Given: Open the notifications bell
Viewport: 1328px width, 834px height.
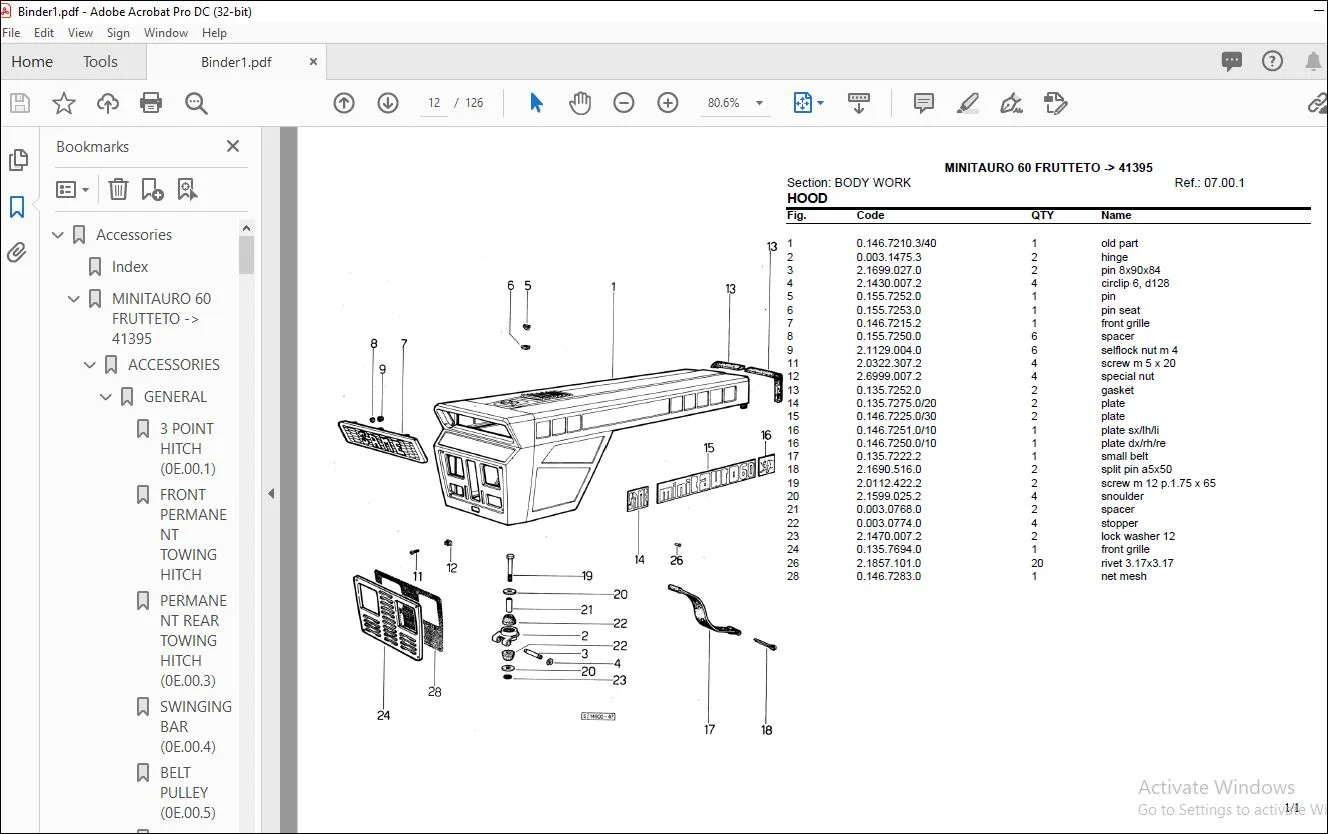Looking at the screenshot, I should click(1313, 62).
